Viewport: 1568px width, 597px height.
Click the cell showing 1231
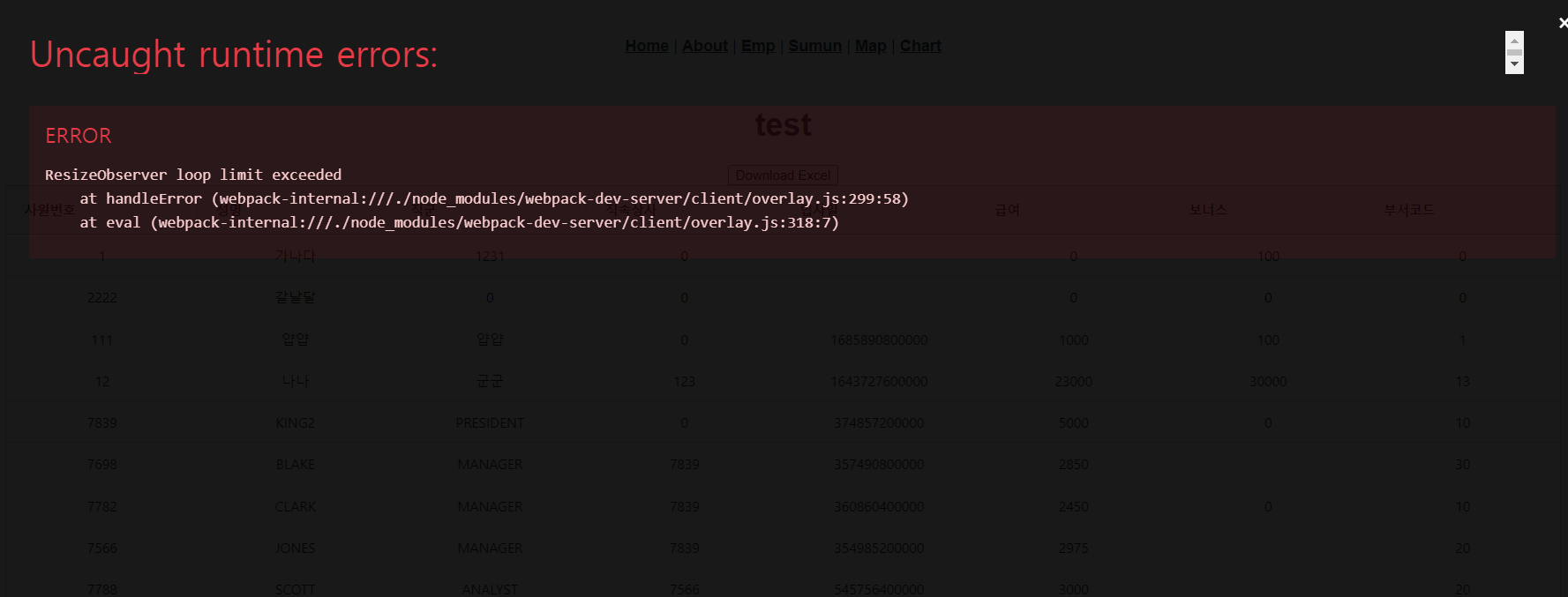tap(490, 256)
